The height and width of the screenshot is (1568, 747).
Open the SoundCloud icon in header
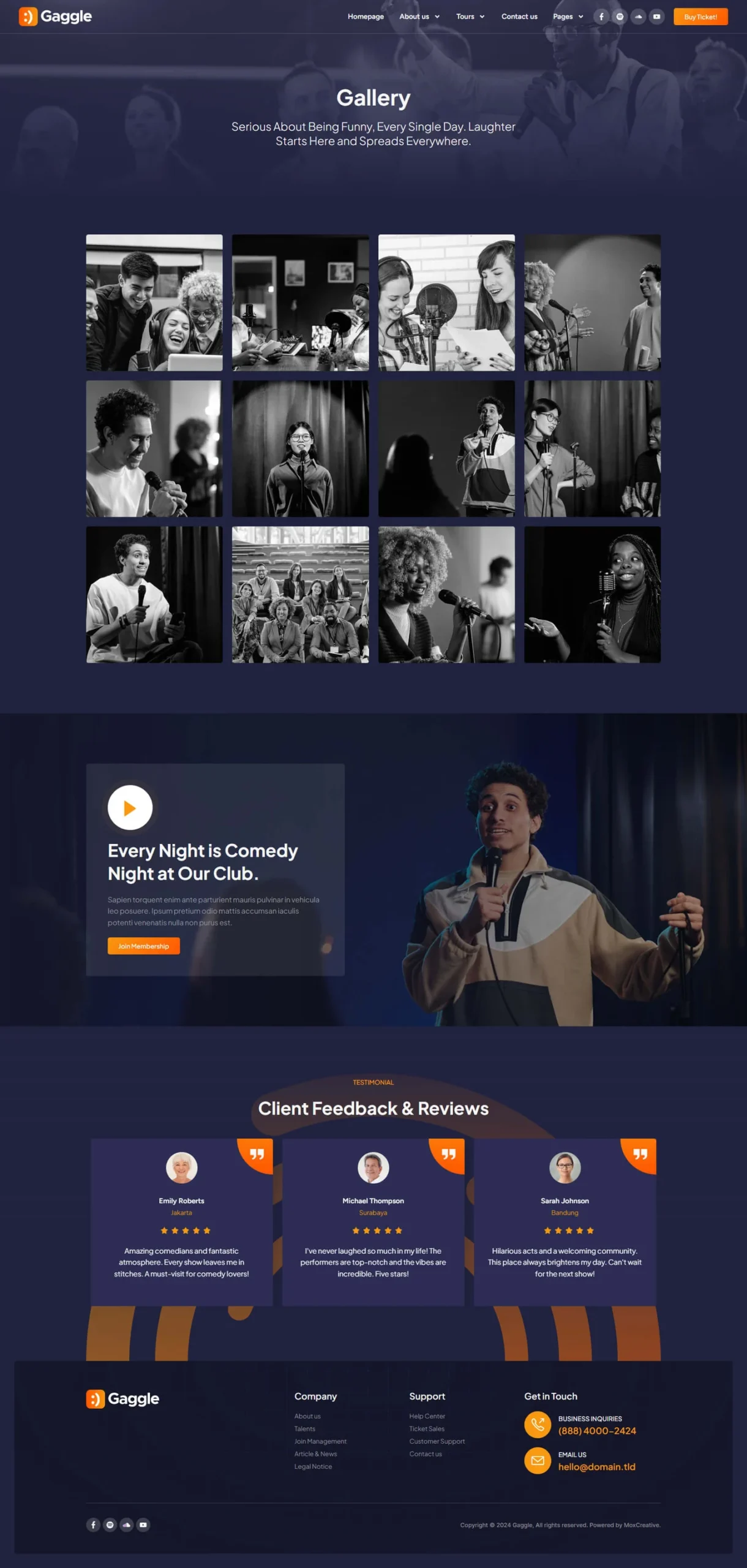point(638,17)
